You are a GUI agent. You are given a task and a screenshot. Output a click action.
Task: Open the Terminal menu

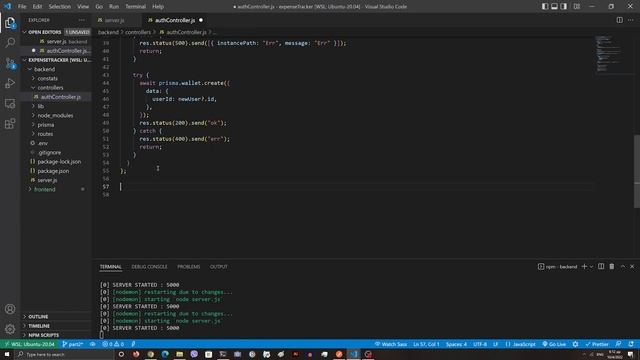[136, 7]
